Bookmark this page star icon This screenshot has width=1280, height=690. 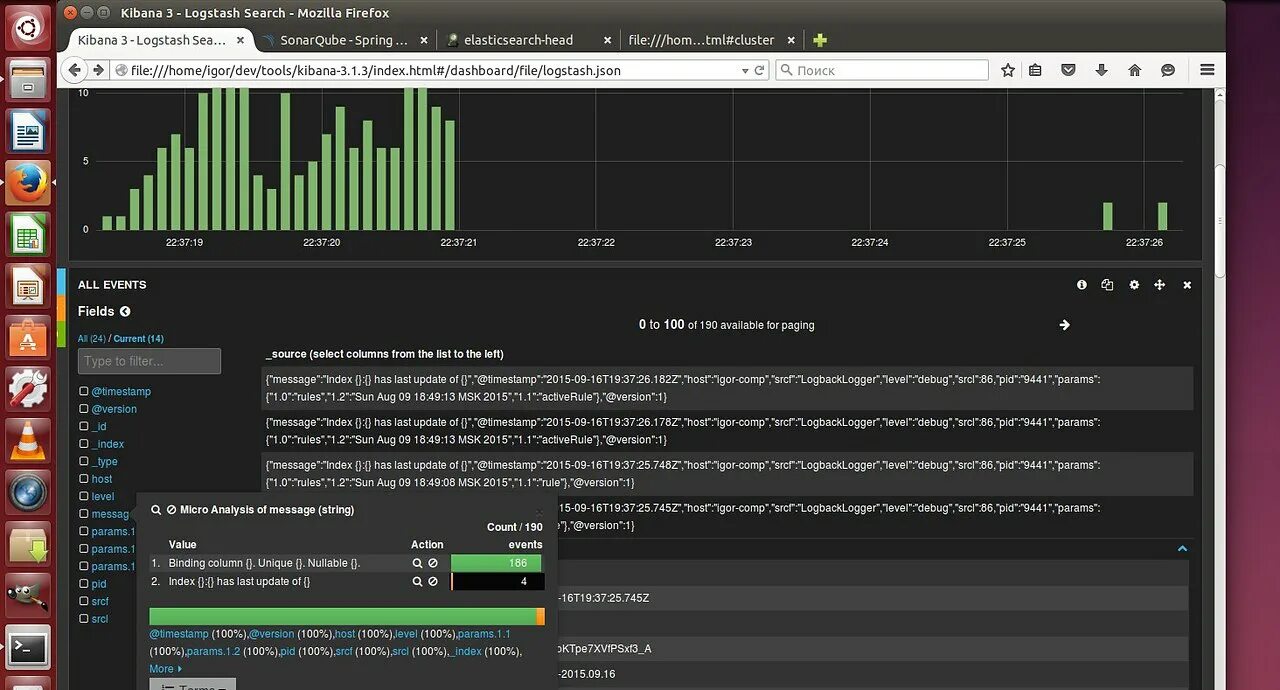click(x=1008, y=70)
